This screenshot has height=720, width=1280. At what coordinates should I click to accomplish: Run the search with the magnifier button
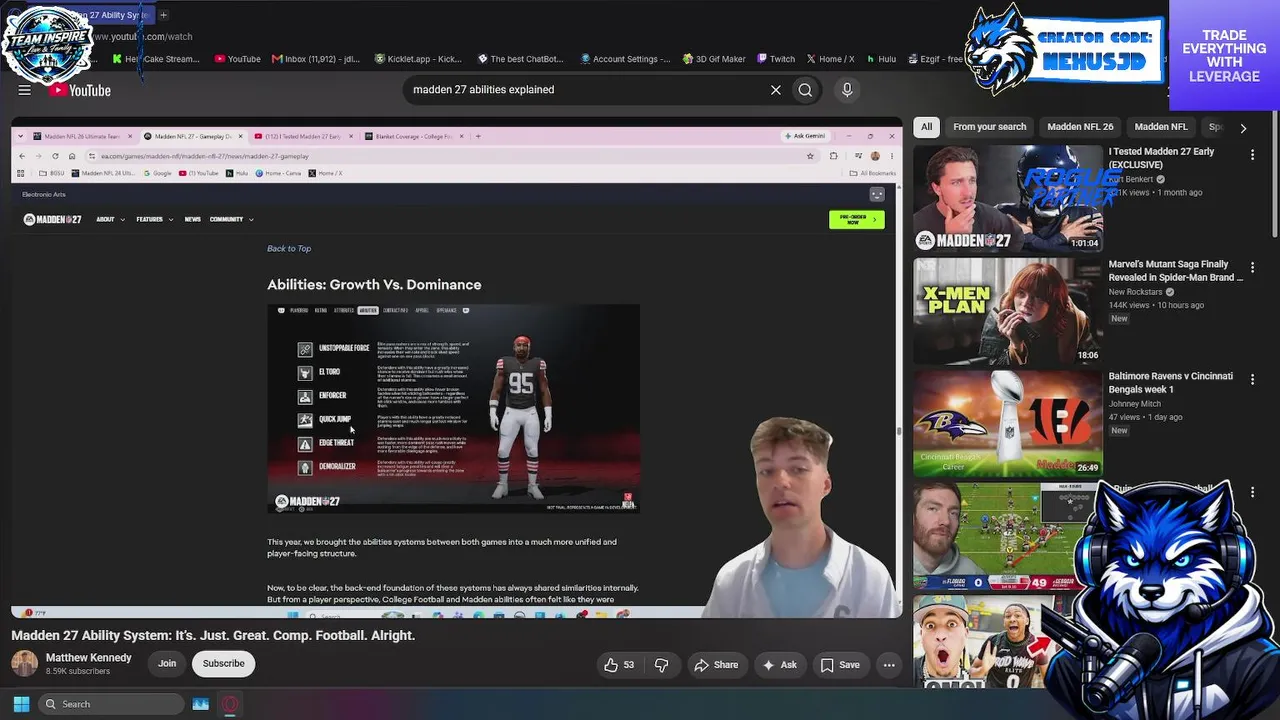(x=805, y=90)
